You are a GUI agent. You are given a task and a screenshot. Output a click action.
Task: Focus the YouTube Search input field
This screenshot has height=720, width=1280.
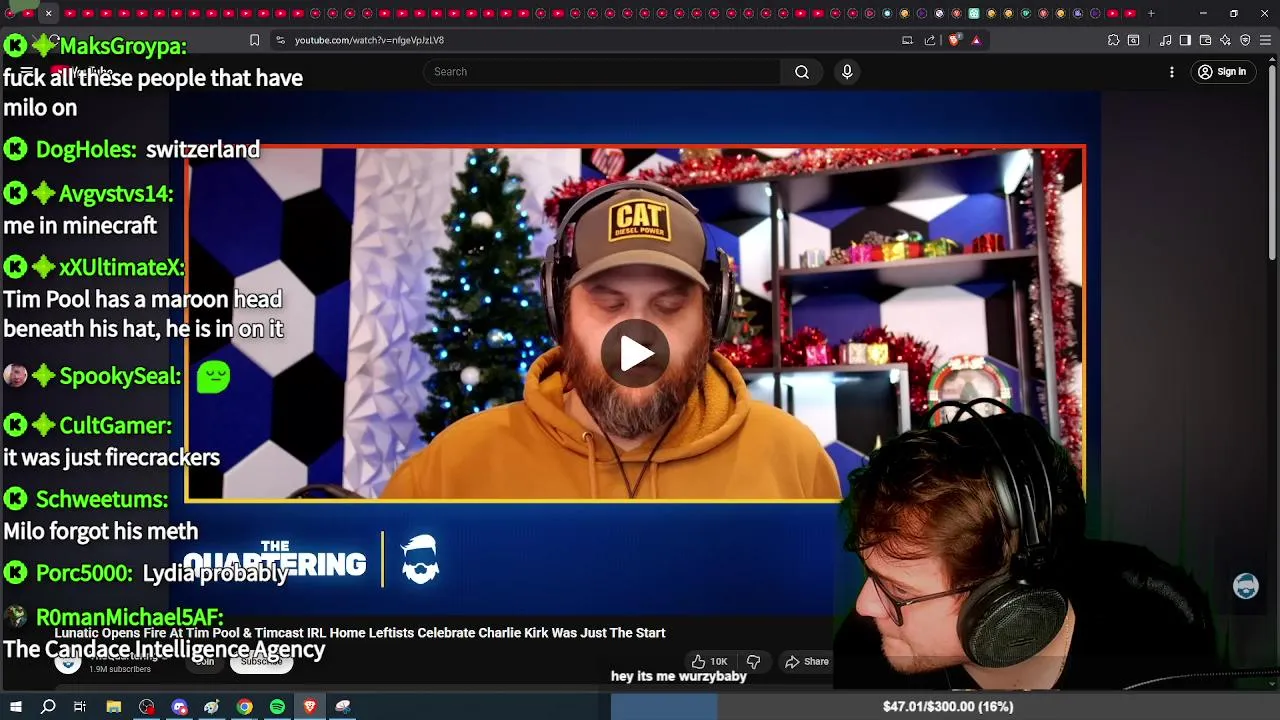point(602,72)
